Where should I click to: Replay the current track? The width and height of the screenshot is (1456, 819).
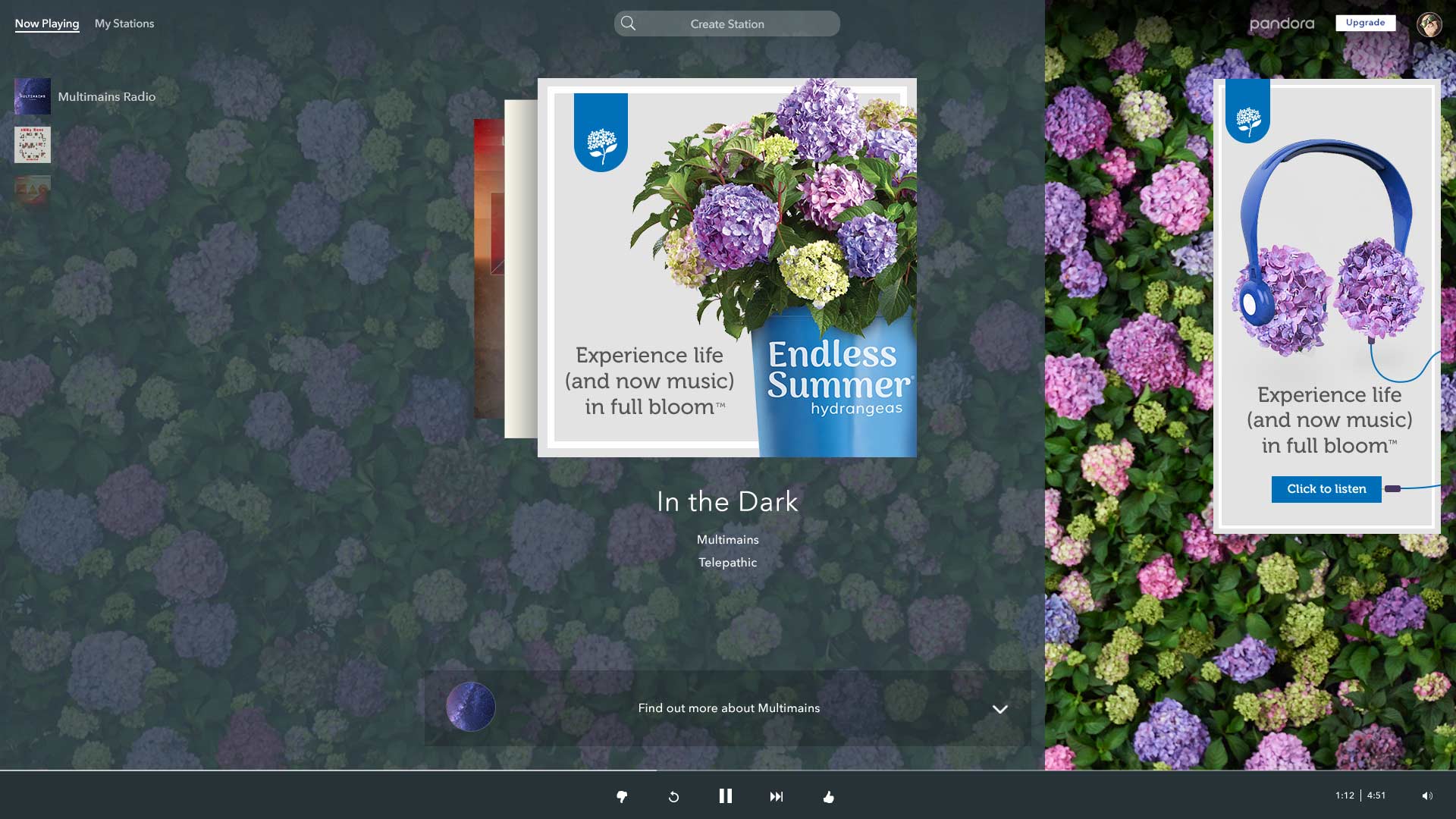pyautogui.click(x=673, y=796)
